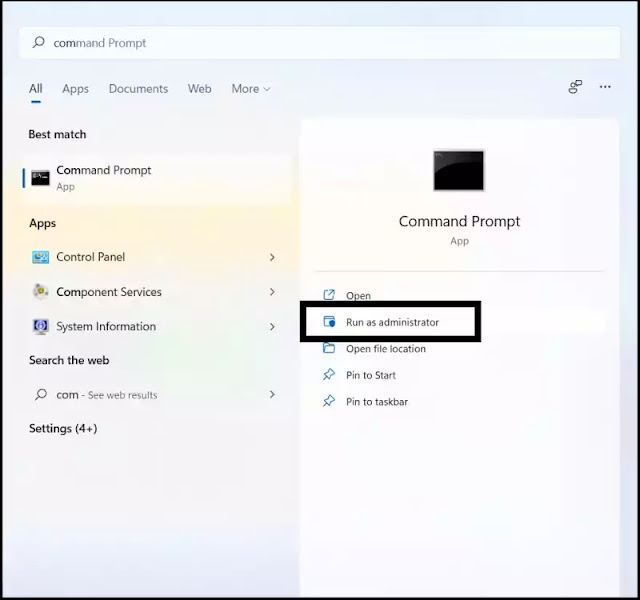Image resolution: width=640 pixels, height=600 pixels.
Task: Click the Open file location folder icon
Action: tap(329, 348)
